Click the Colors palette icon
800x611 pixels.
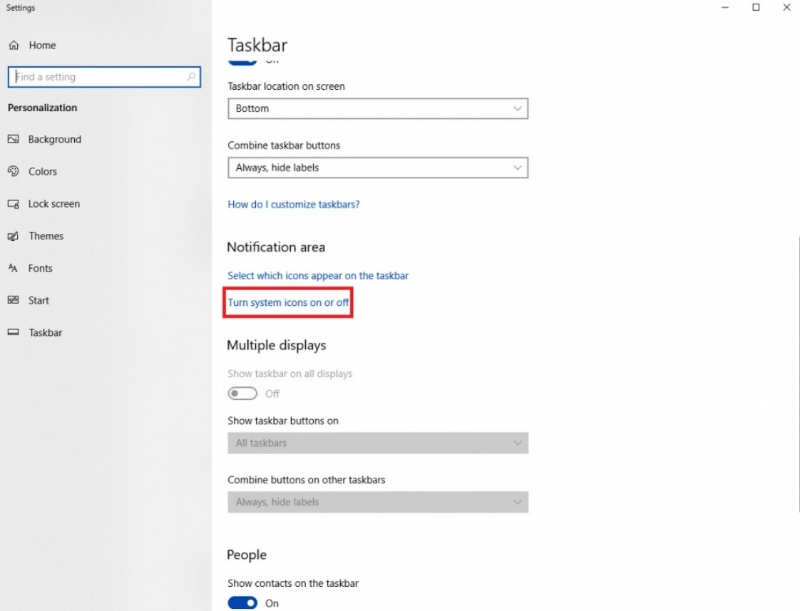pos(13,171)
